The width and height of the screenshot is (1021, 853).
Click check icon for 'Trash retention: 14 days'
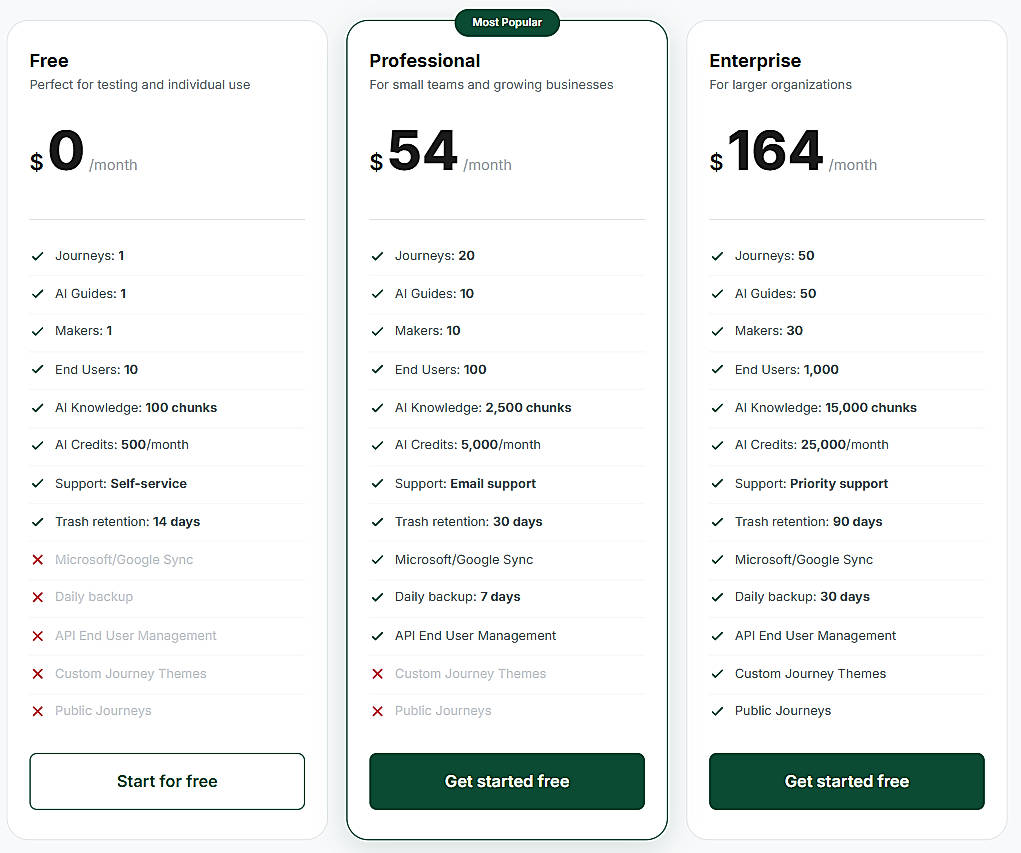click(x=38, y=522)
